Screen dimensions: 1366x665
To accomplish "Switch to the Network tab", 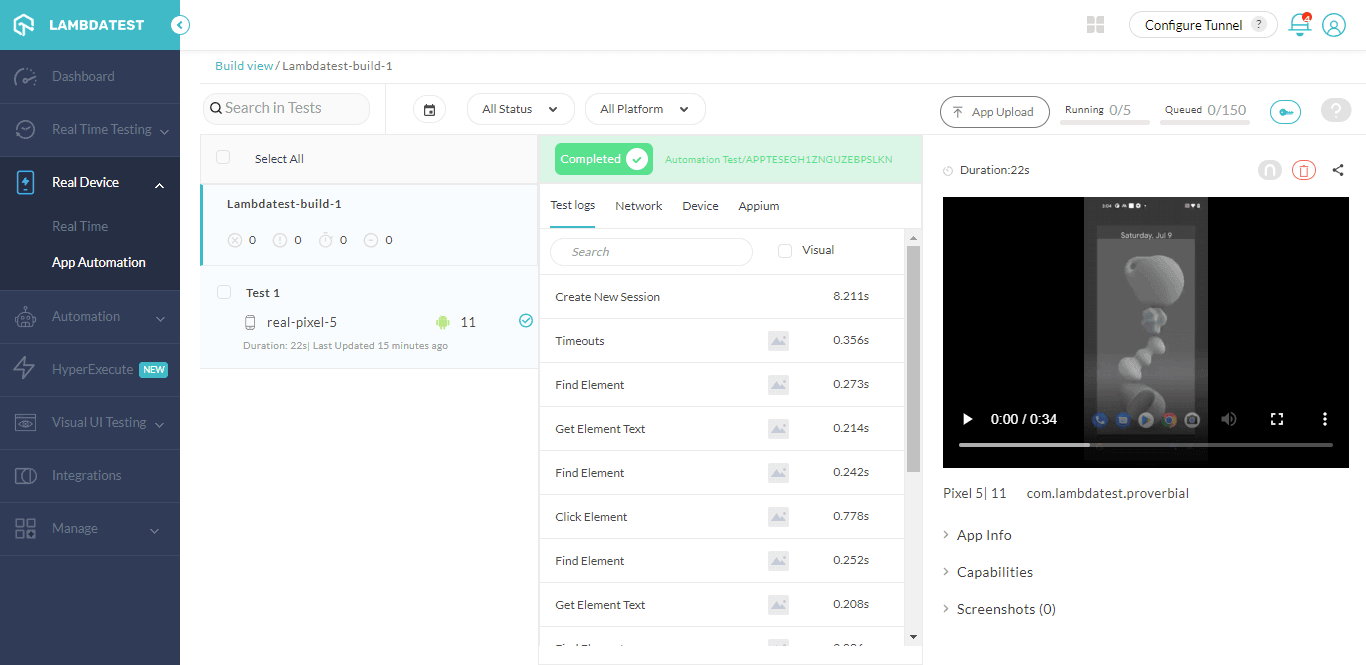I will (x=638, y=205).
